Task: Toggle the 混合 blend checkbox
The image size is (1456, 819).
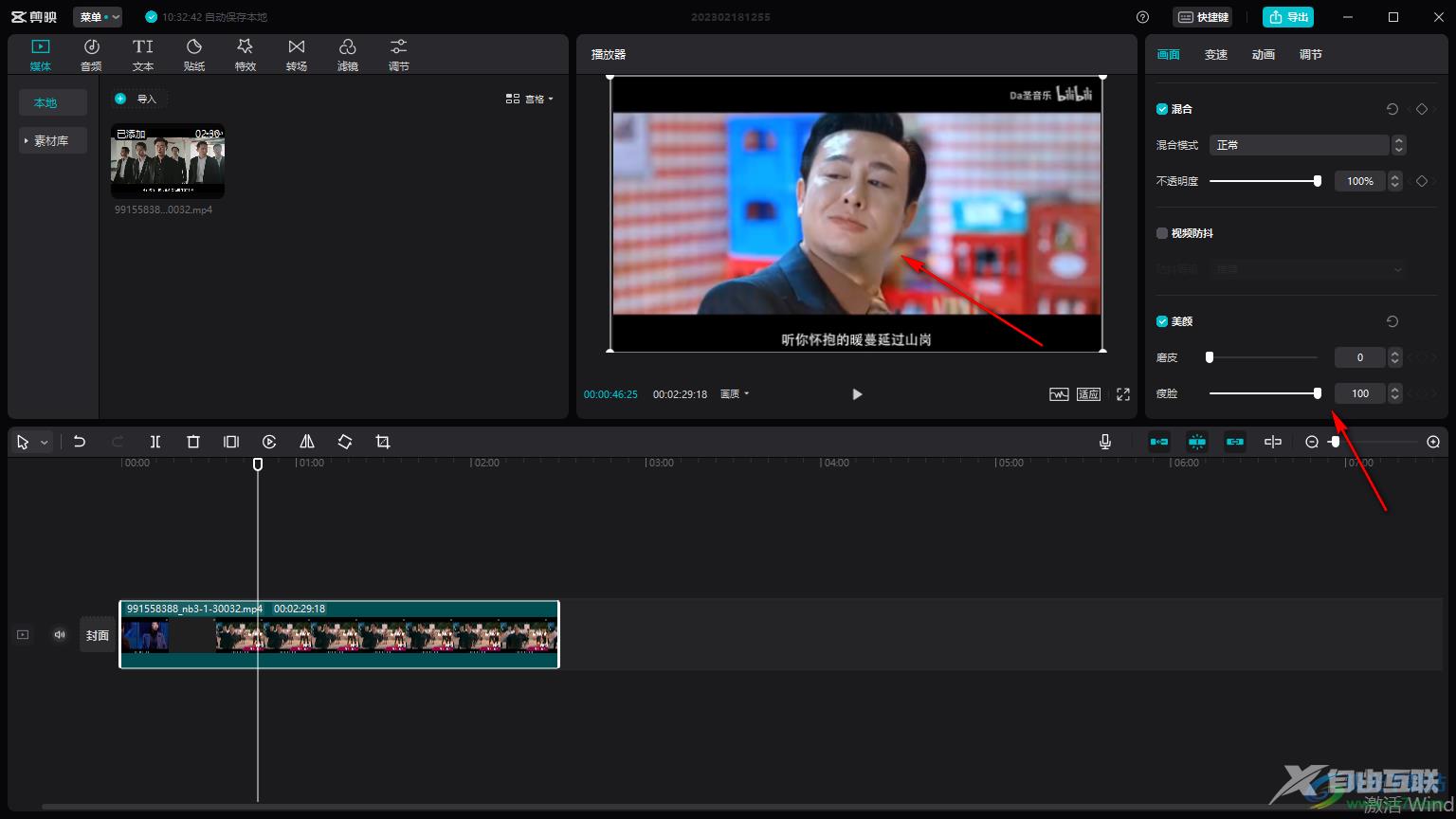Action: tap(1162, 109)
